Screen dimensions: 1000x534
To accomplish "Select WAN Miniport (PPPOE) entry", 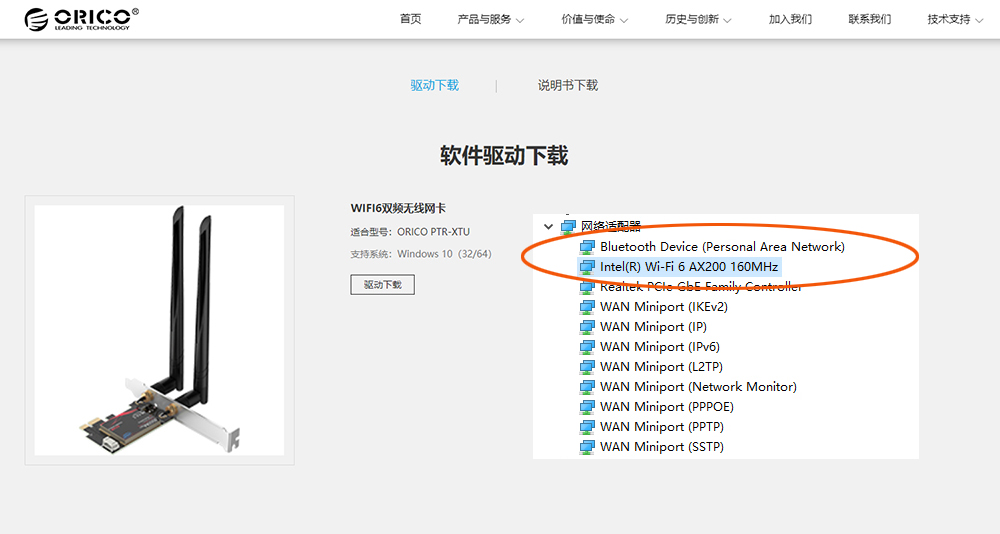I will point(666,407).
